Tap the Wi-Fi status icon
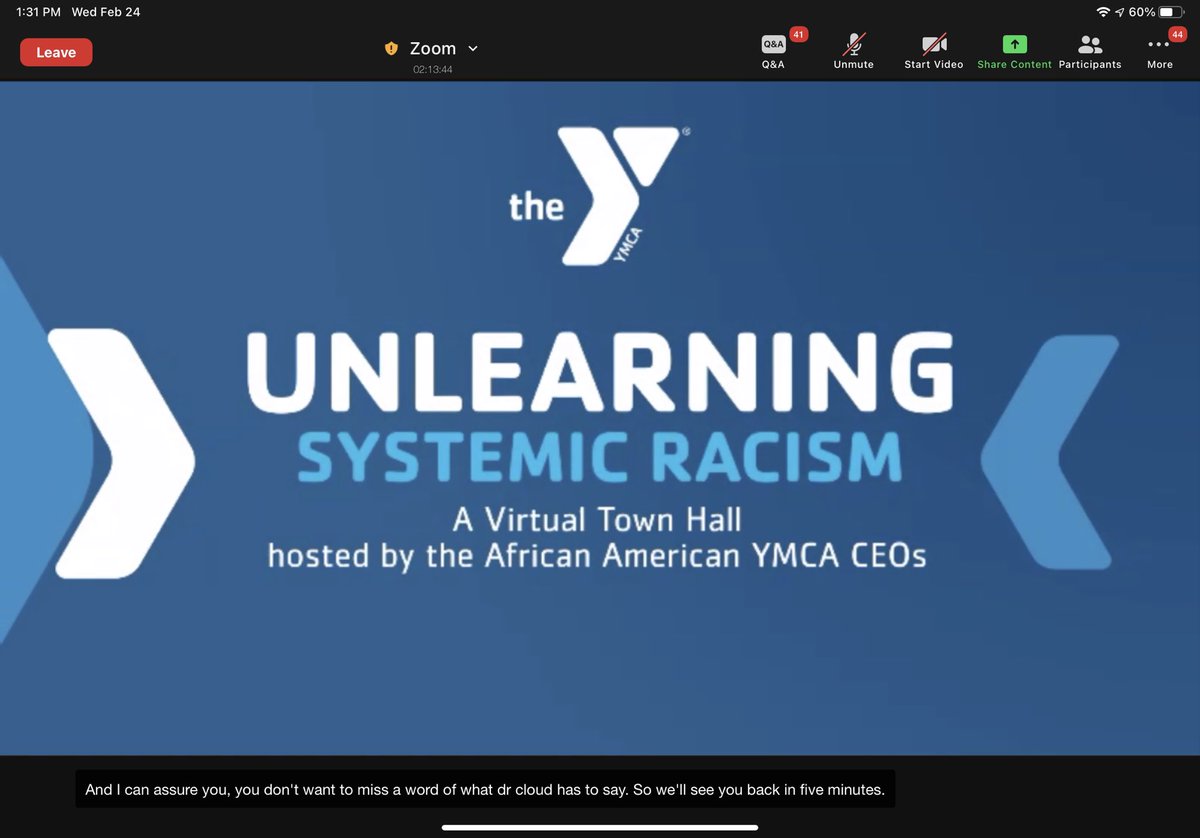This screenshot has height=838, width=1200. [1103, 12]
